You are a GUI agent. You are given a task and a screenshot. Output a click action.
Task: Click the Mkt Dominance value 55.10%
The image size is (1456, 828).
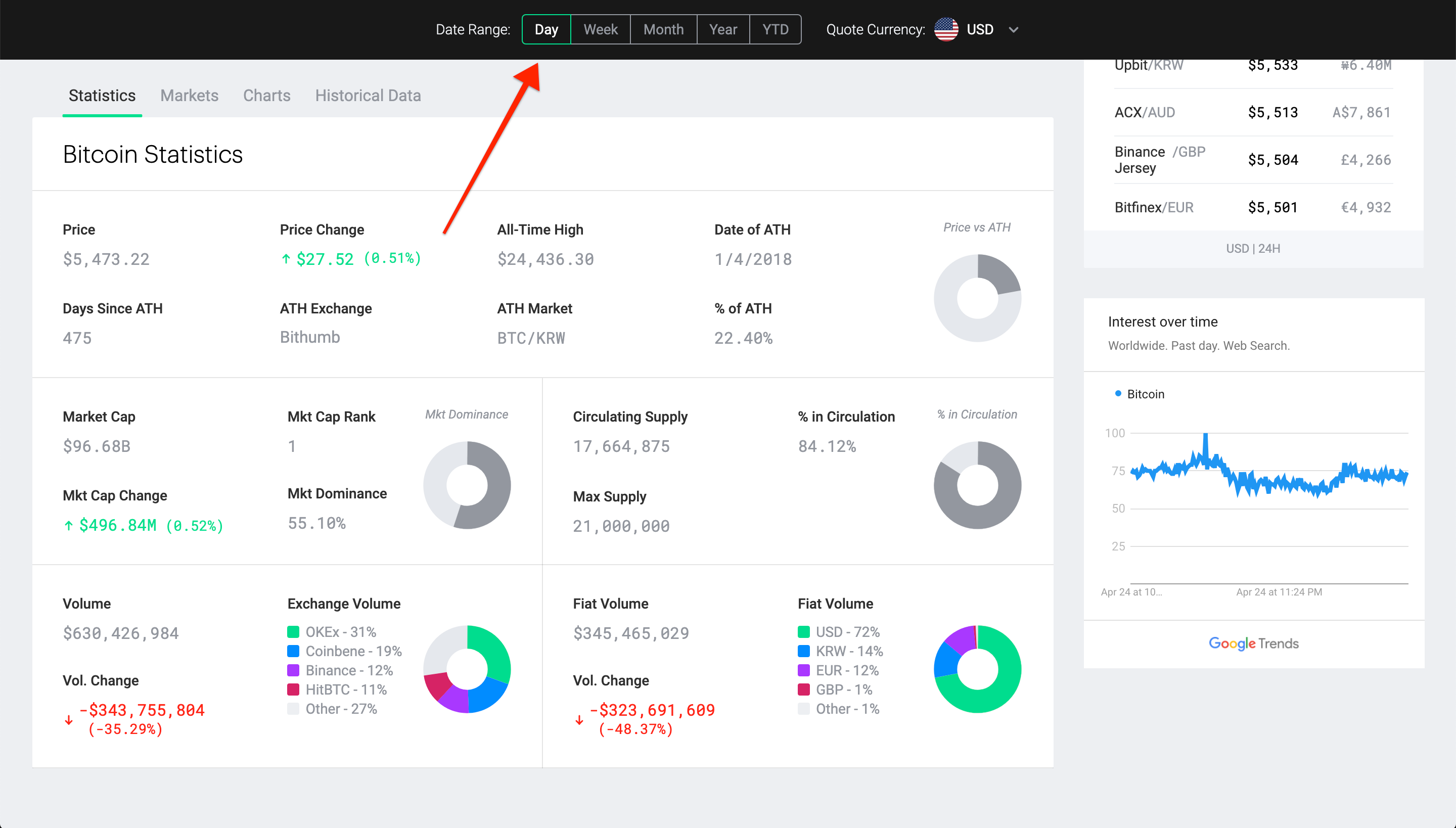(317, 523)
